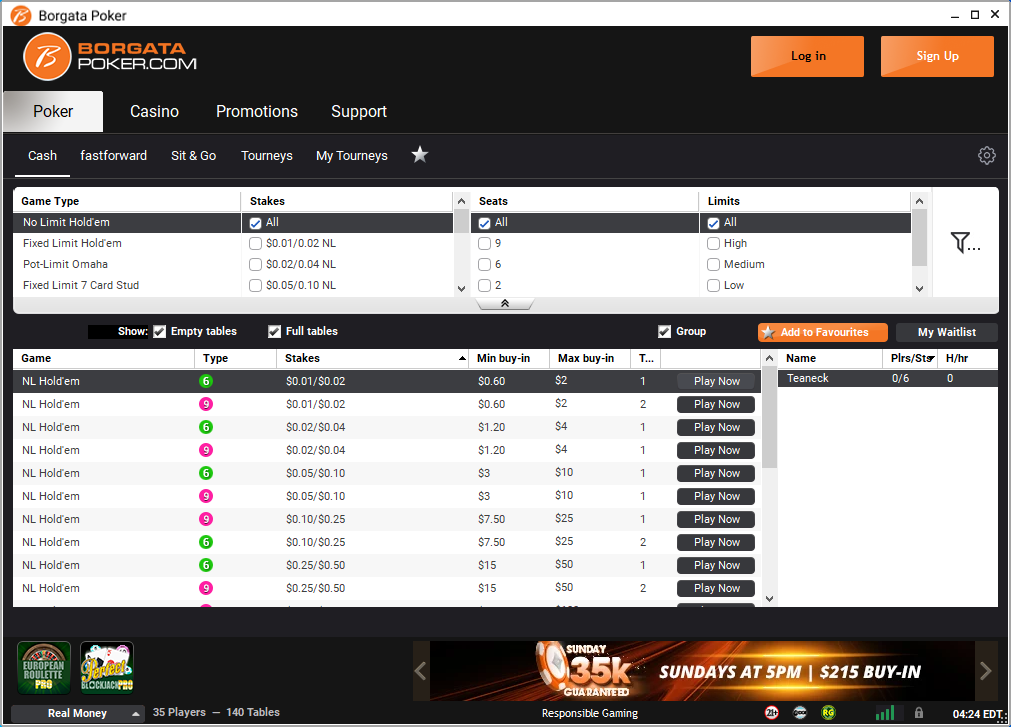Toggle the All stakes checkbox
1011x727 pixels.
coord(255,223)
